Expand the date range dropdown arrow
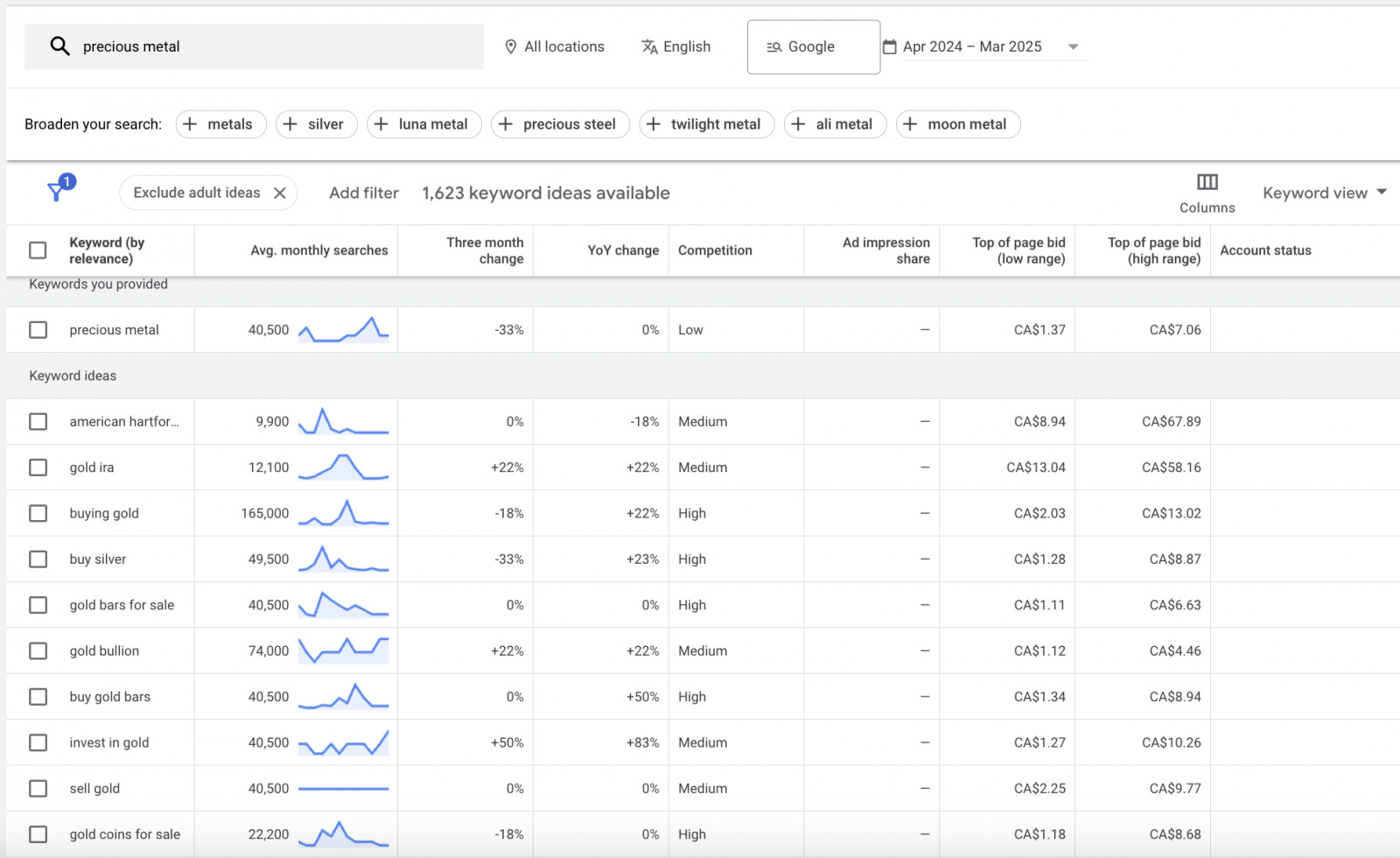 (x=1074, y=47)
